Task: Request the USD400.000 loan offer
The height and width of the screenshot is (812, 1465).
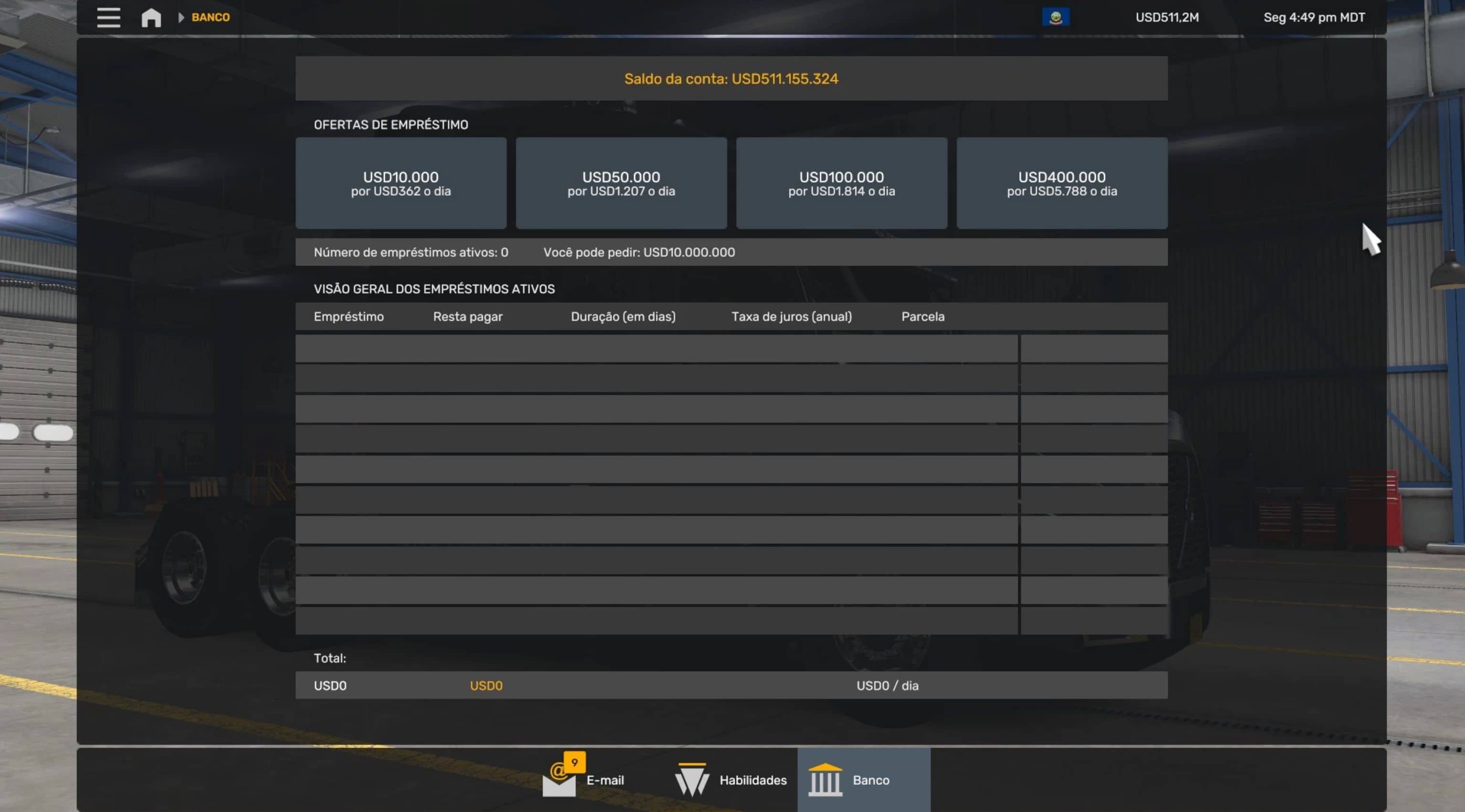Action: [1062, 183]
